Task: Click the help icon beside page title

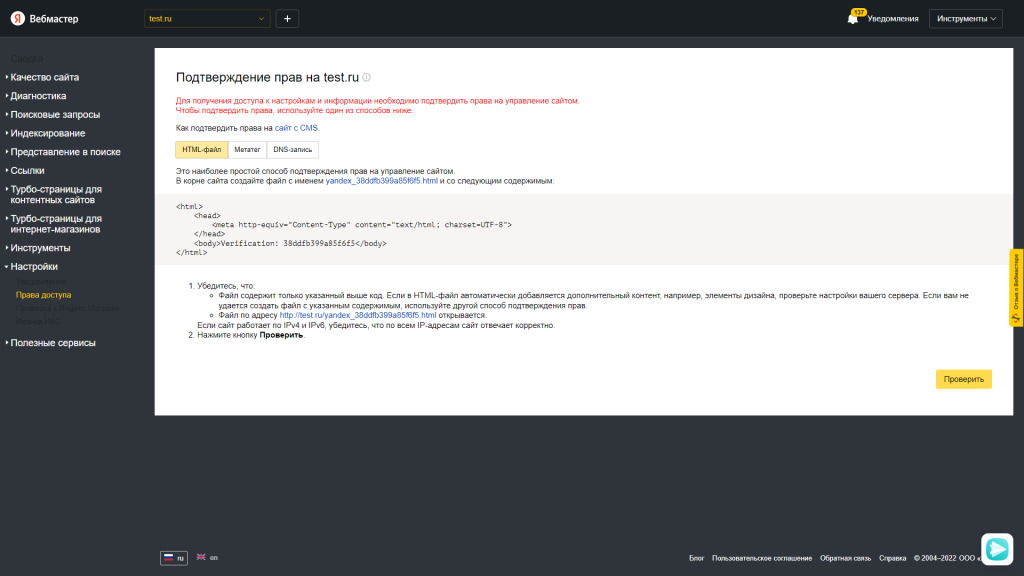Action: click(366, 78)
